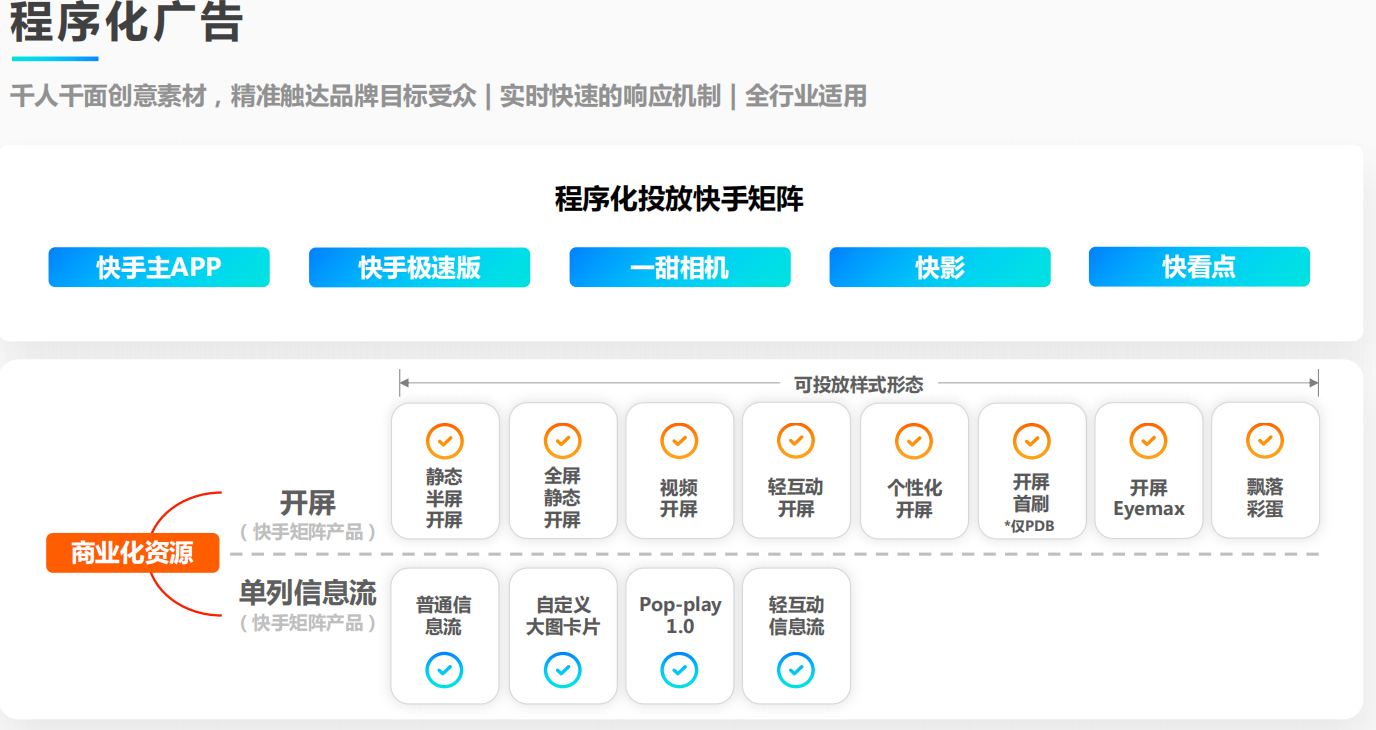Select the 快手极速版 button
This screenshot has width=1376, height=730.
coord(419,267)
